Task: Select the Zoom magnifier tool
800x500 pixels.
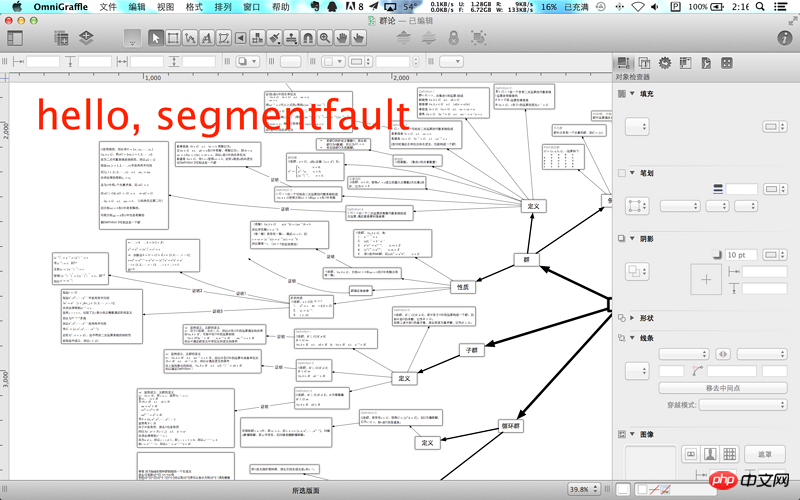Action: [x=326, y=38]
